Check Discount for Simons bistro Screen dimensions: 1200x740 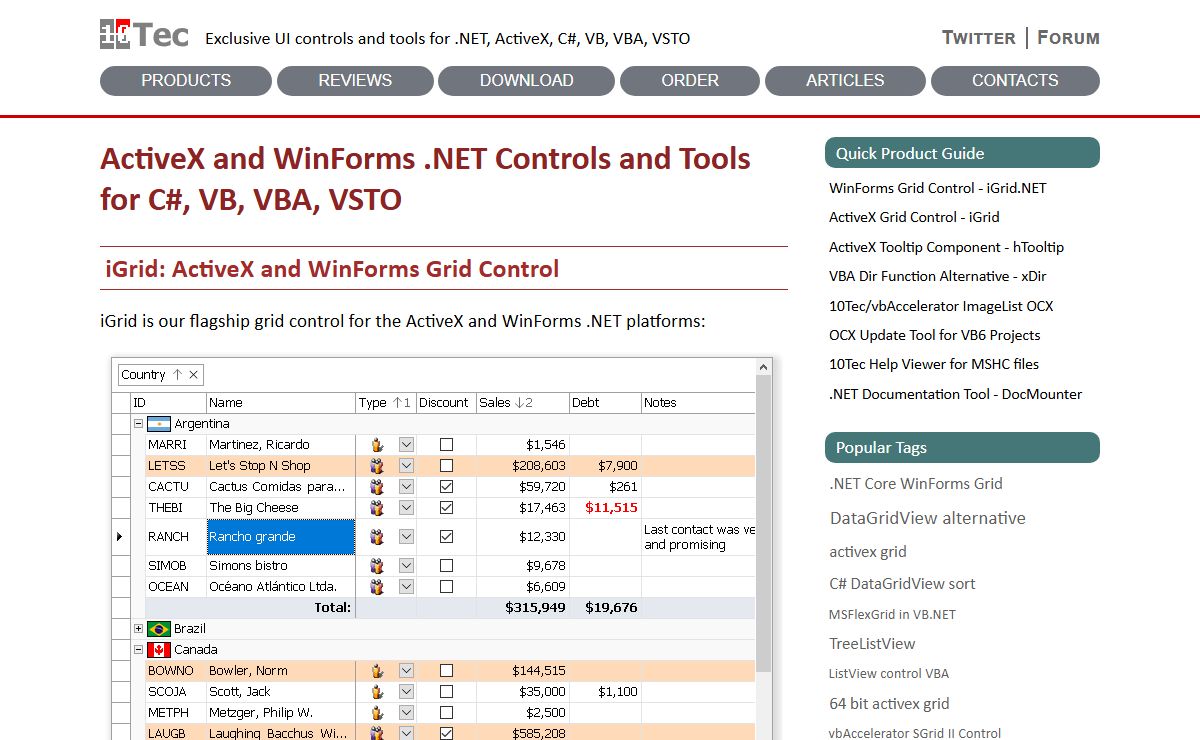click(x=447, y=566)
